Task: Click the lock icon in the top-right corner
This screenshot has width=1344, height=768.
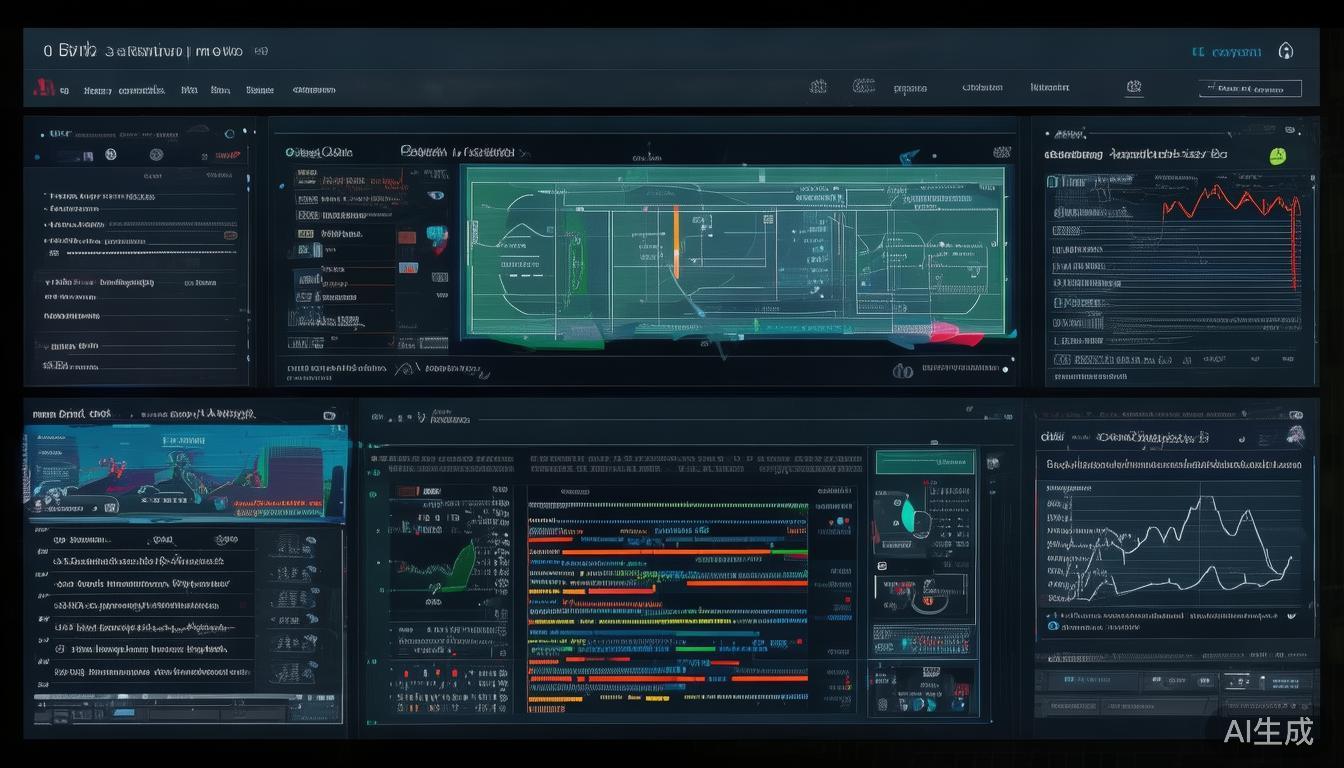Action: tap(1286, 51)
